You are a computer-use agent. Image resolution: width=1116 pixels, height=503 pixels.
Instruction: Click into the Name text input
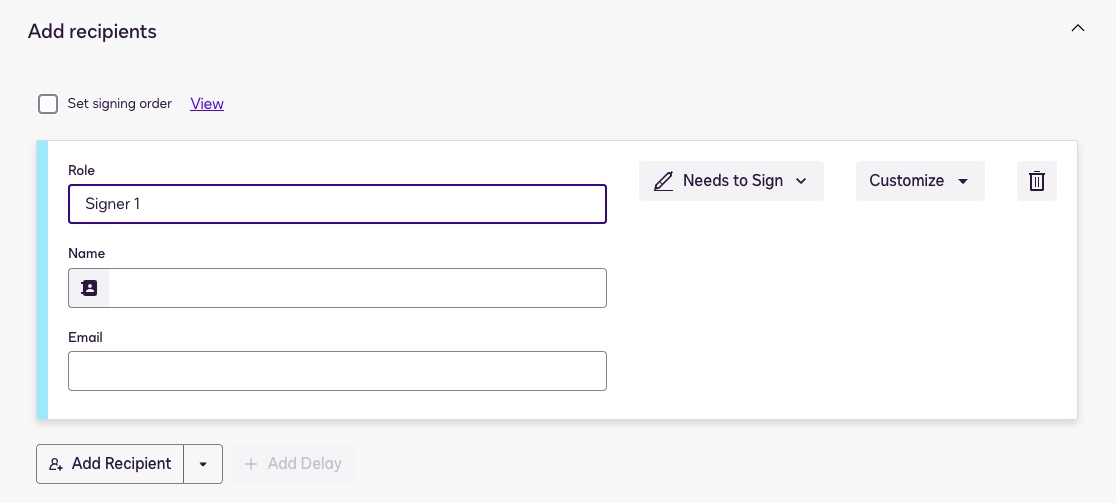[357, 288]
